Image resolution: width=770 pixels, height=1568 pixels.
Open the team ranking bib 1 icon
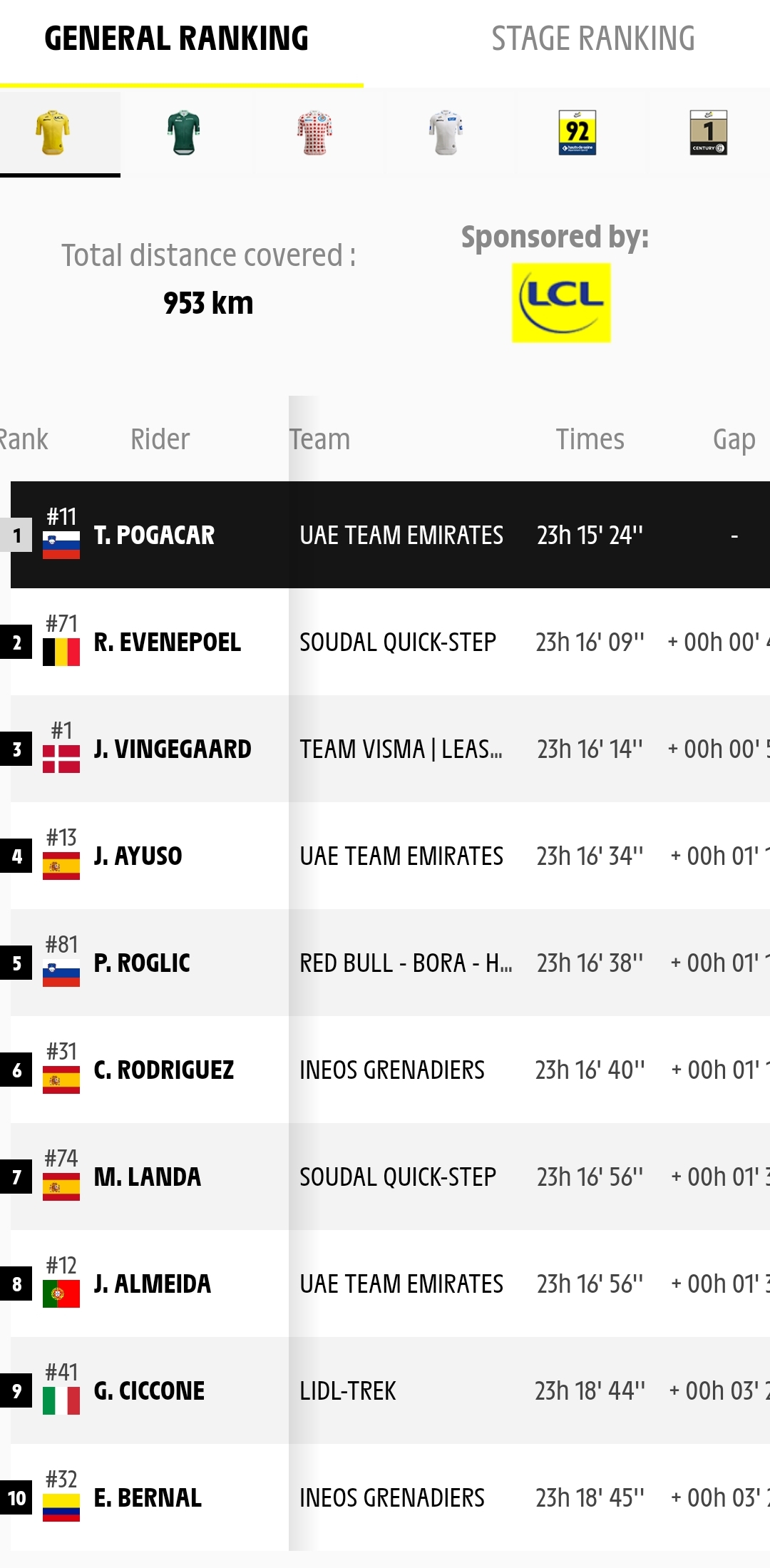click(708, 132)
